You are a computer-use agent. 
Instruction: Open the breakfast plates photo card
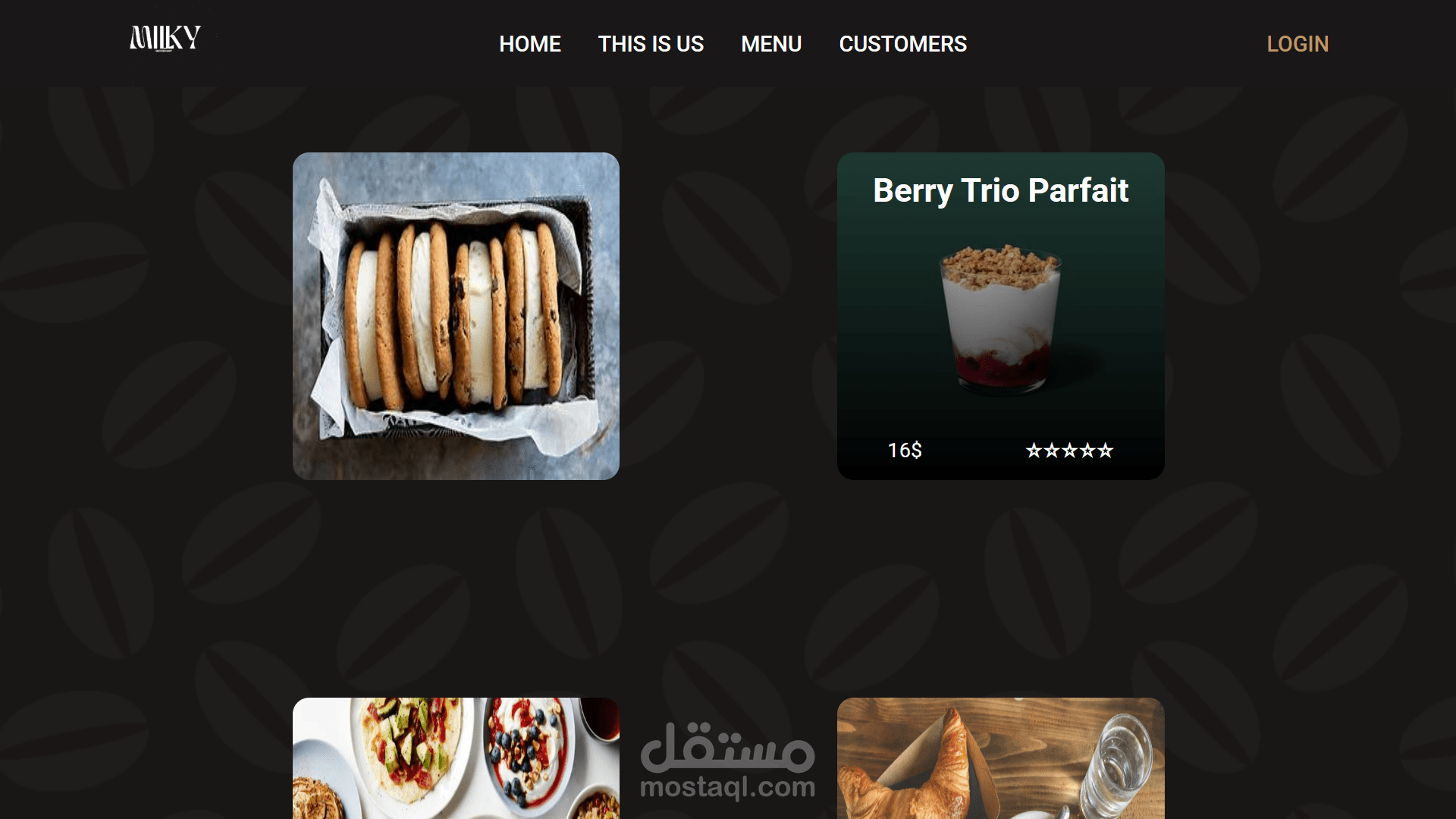point(456,758)
